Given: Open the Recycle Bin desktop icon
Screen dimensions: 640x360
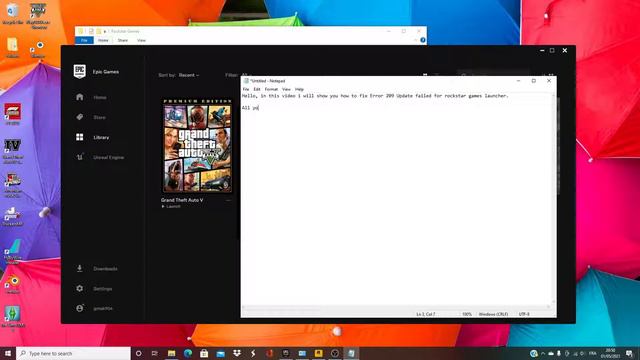Looking at the screenshot, I should pos(13,13).
